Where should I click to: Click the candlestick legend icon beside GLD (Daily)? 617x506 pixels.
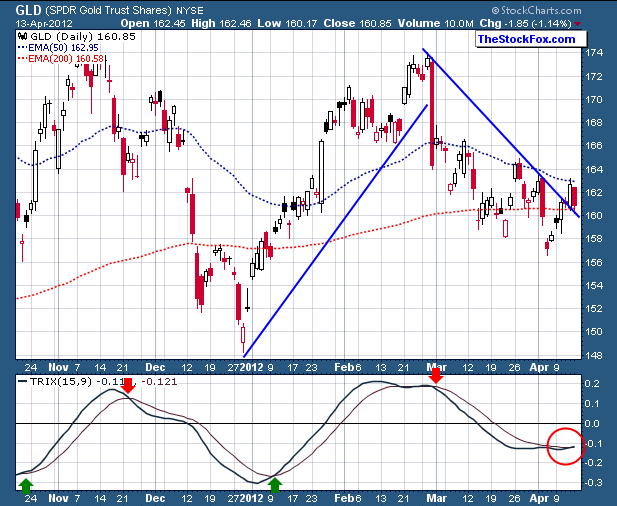pos(22,37)
